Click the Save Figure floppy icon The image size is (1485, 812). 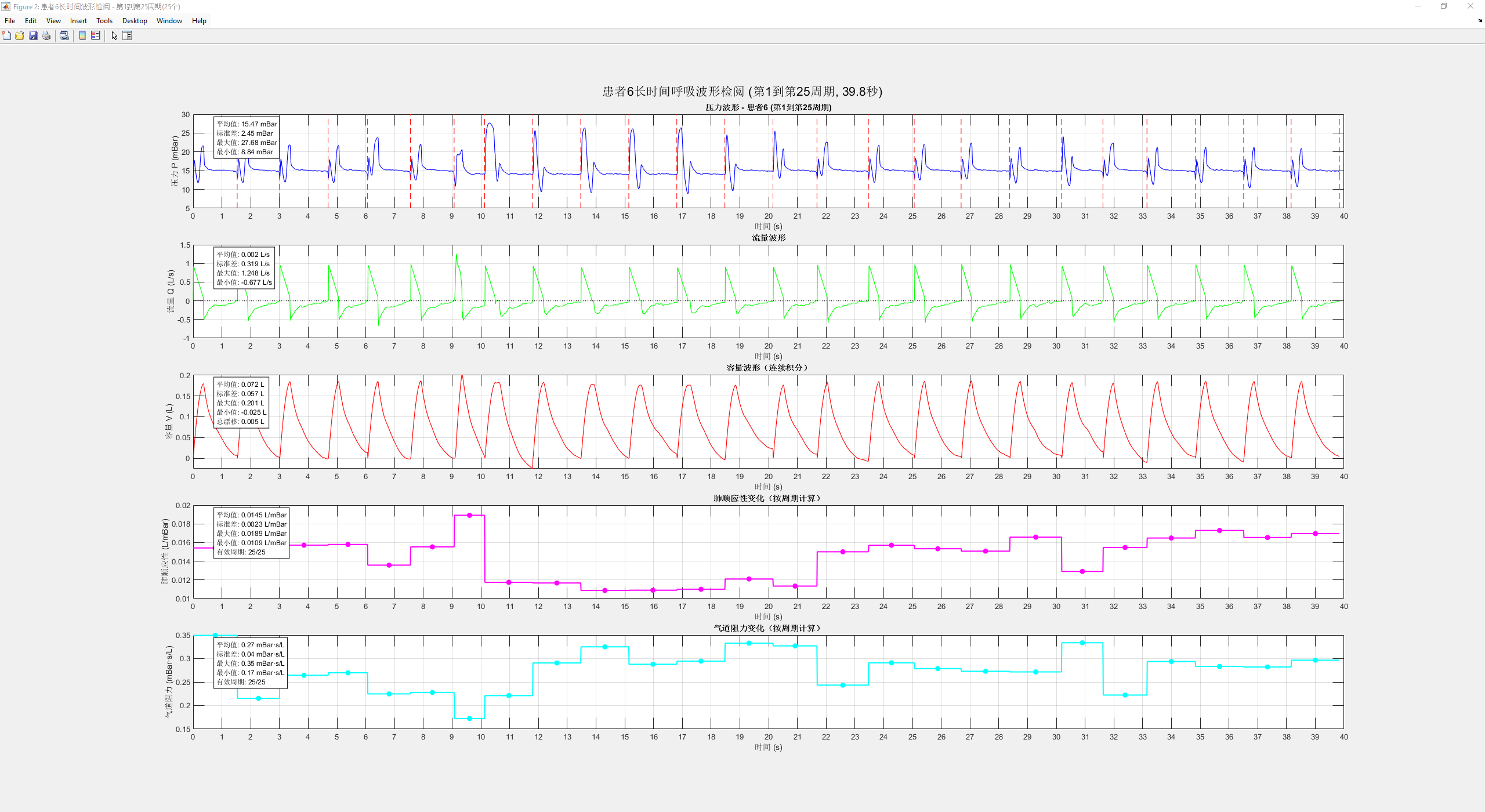tap(33, 36)
